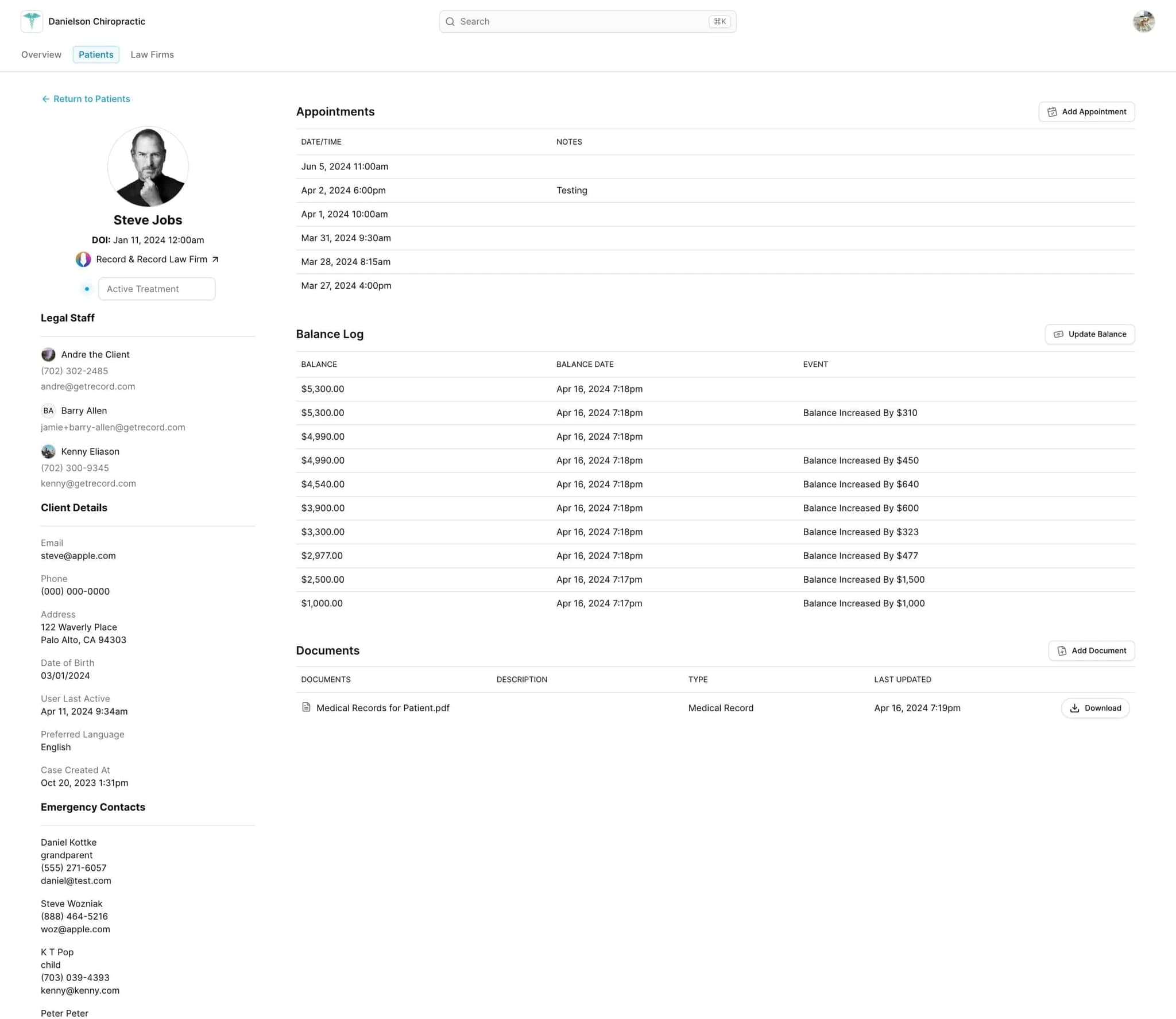1176x1019 pixels.
Task: Click the download arrow icon on Download button
Action: coord(1074,708)
